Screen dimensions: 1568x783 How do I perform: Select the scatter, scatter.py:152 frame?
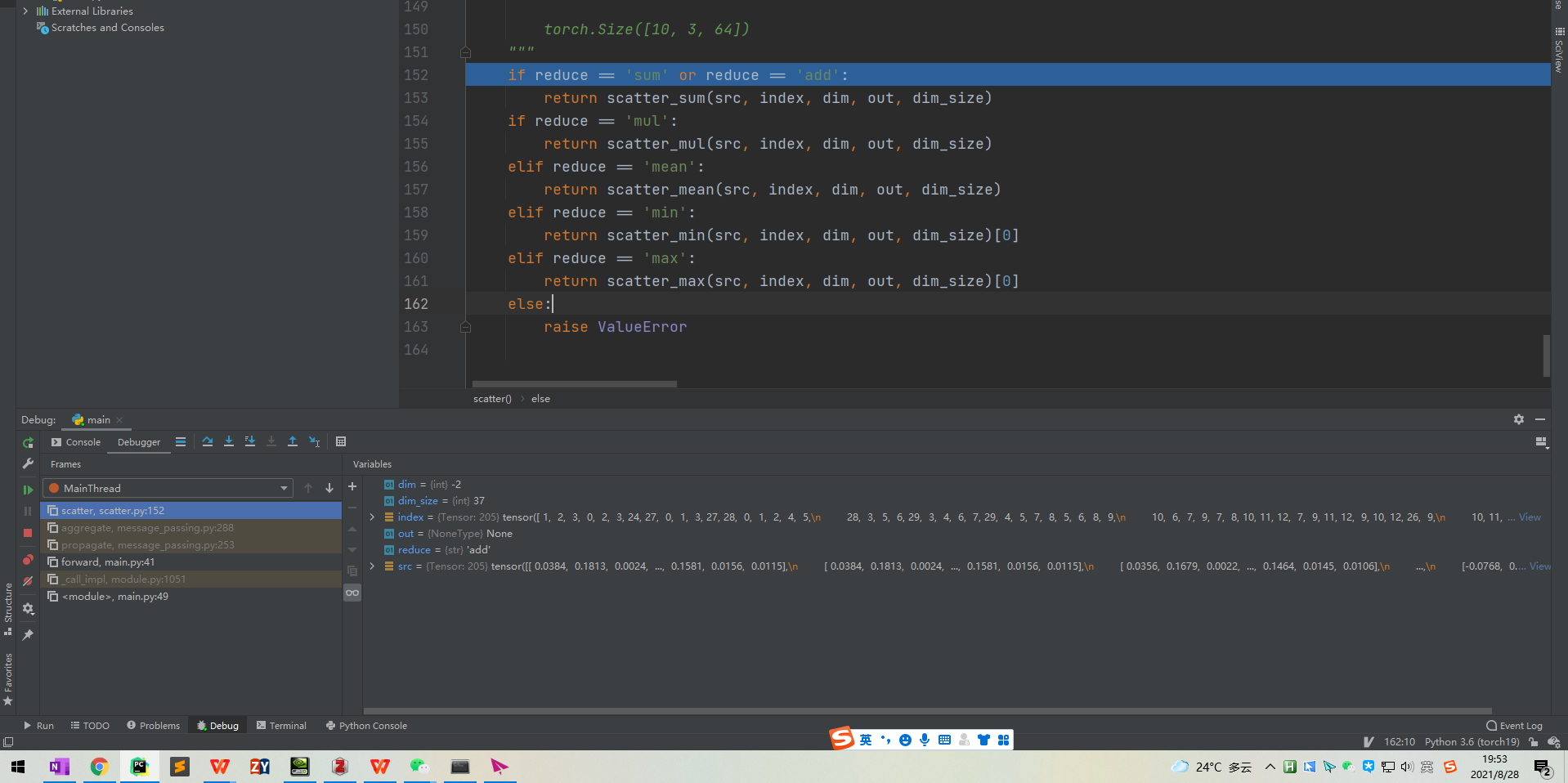click(x=190, y=511)
